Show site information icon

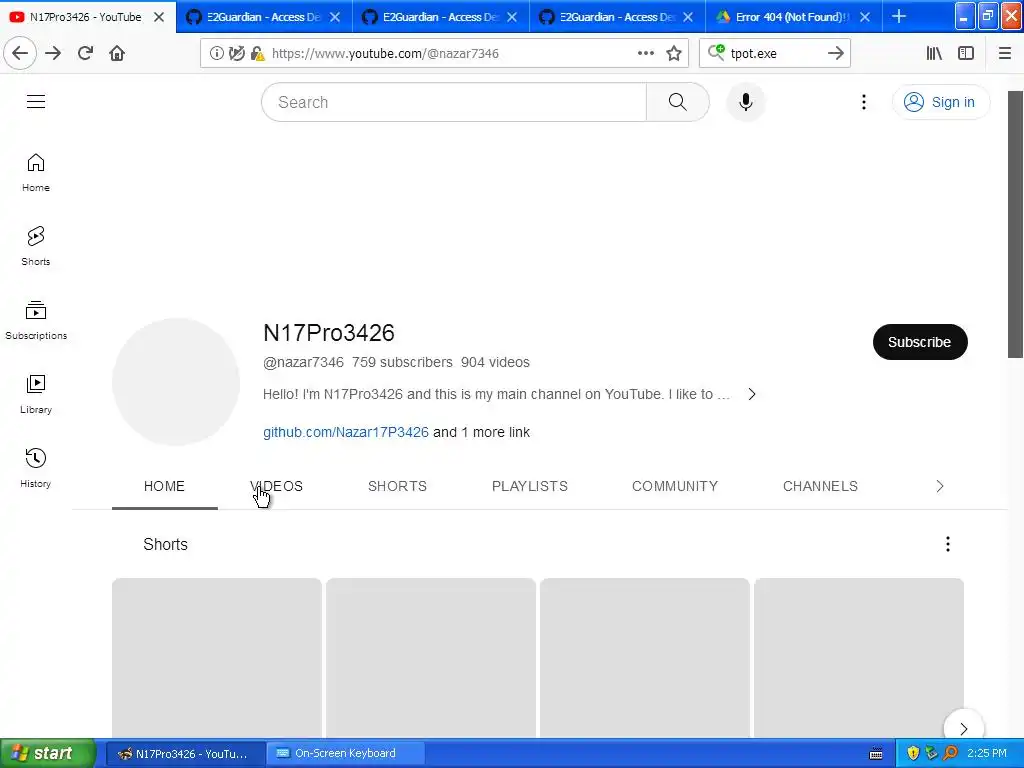(x=216, y=53)
